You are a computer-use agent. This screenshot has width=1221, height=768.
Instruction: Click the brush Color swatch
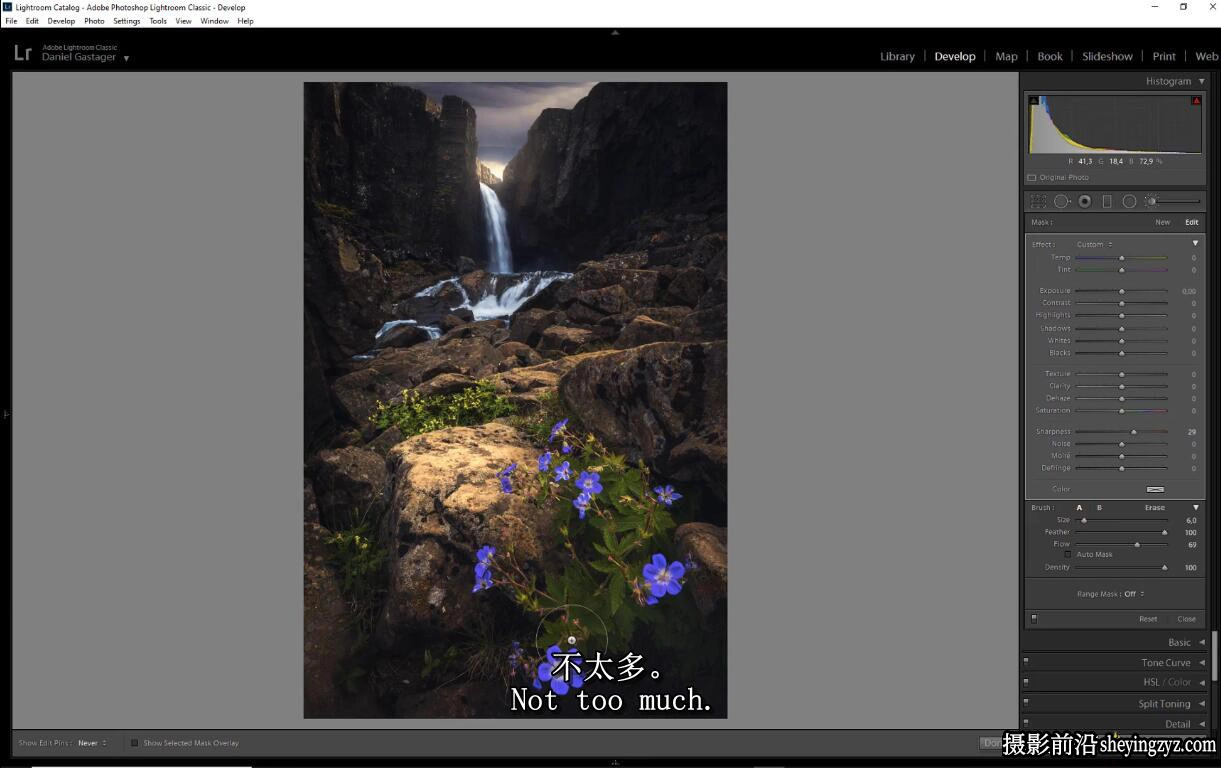point(1155,489)
